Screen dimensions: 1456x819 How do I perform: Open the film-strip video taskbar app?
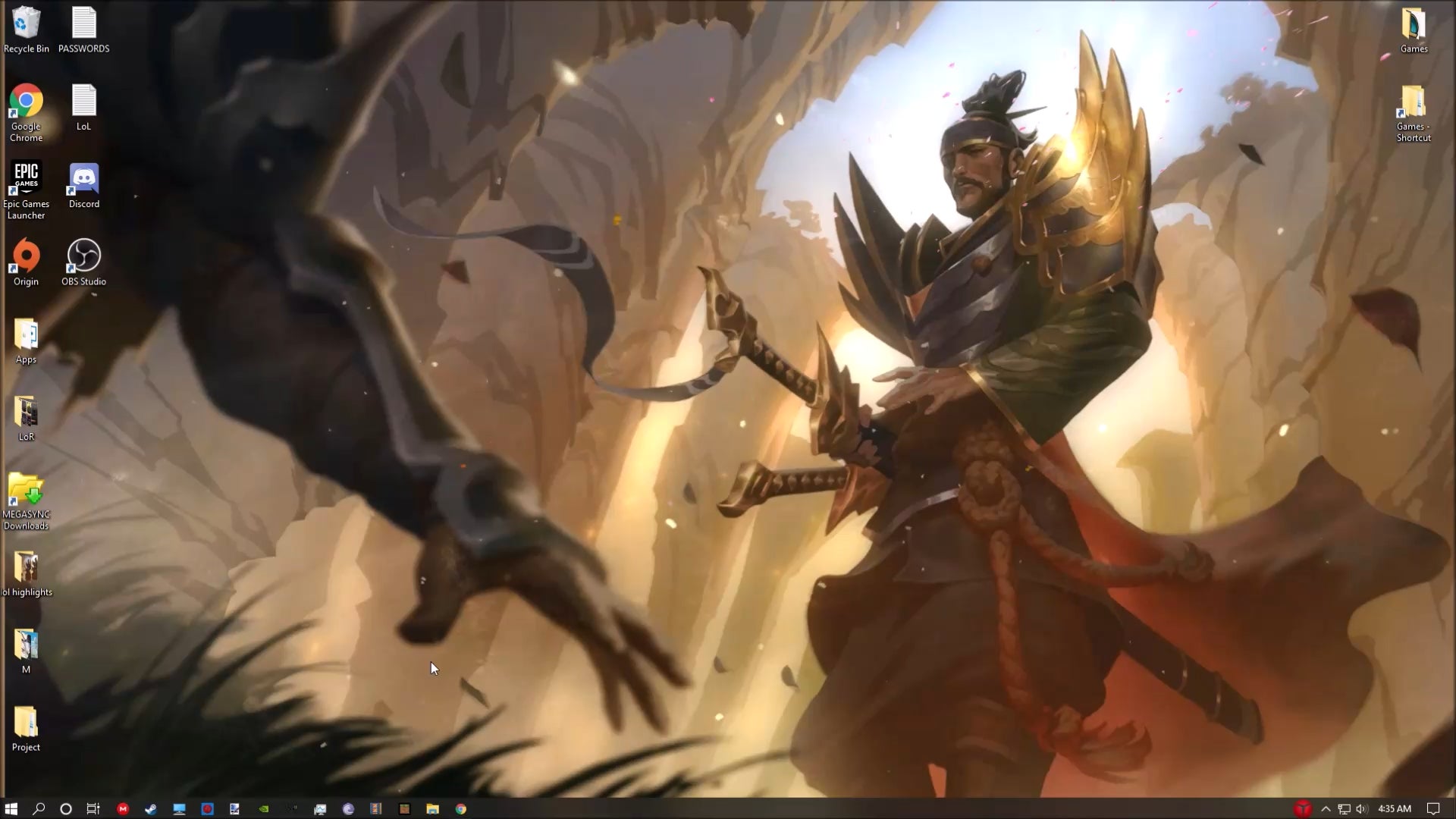(376, 809)
